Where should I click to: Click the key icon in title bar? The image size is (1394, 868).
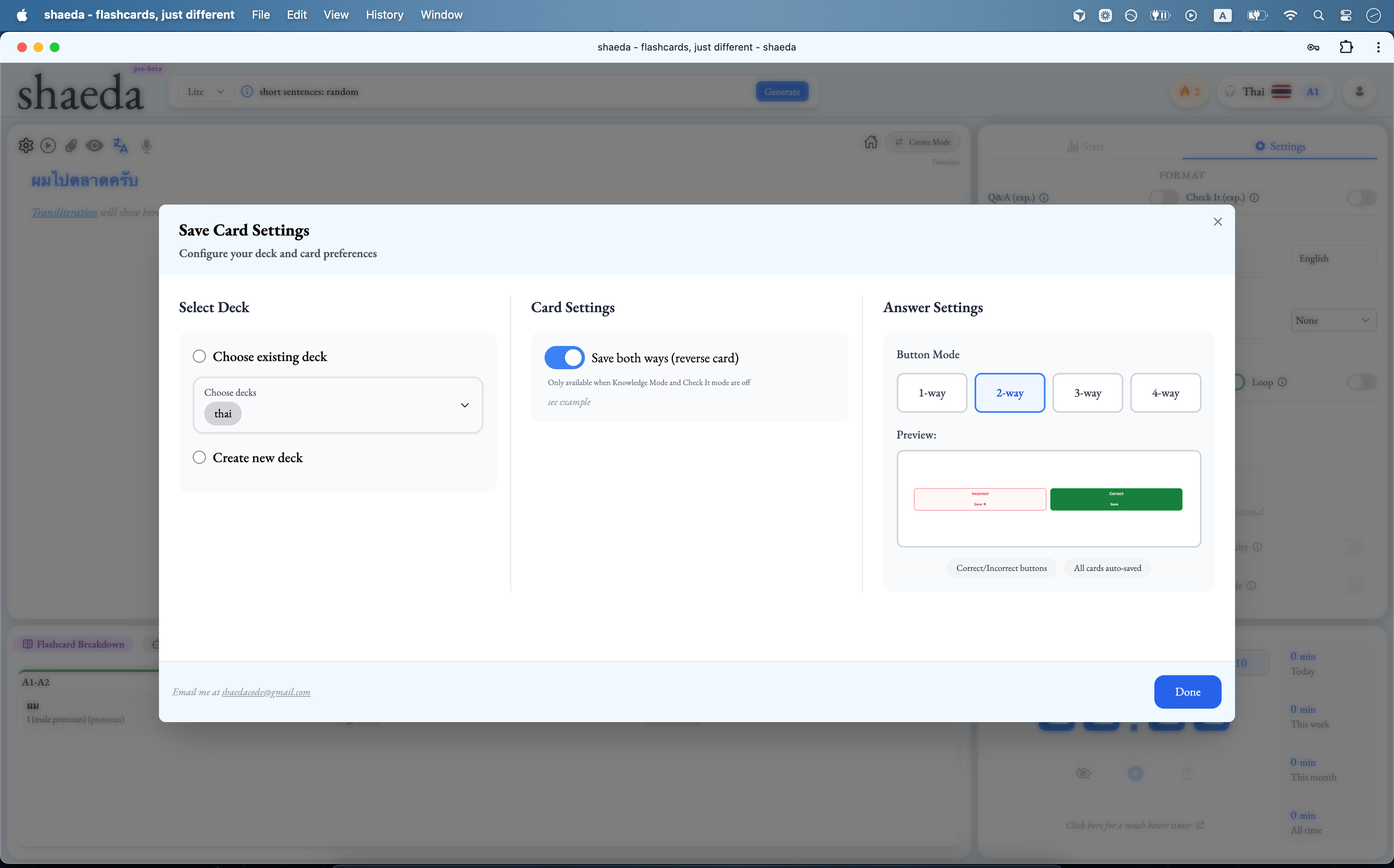tap(1312, 47)
